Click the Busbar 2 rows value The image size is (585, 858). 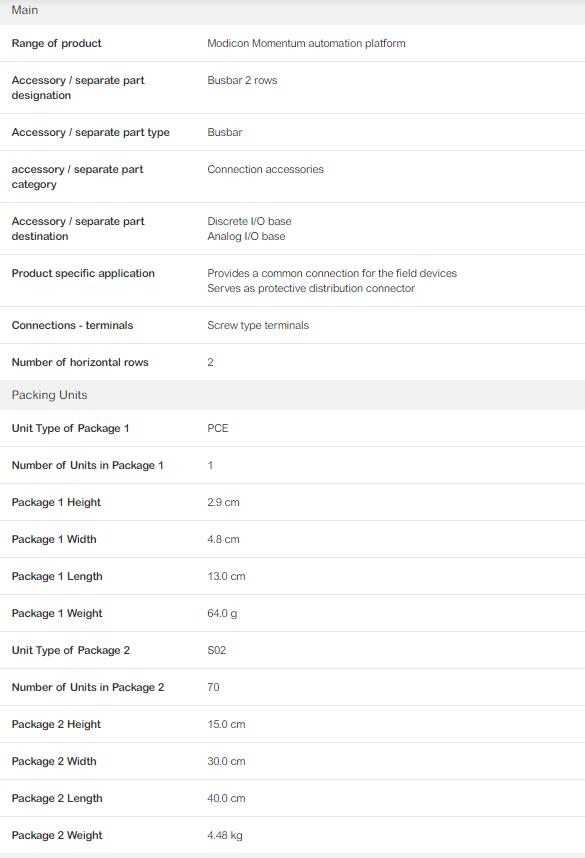point(242,80)
